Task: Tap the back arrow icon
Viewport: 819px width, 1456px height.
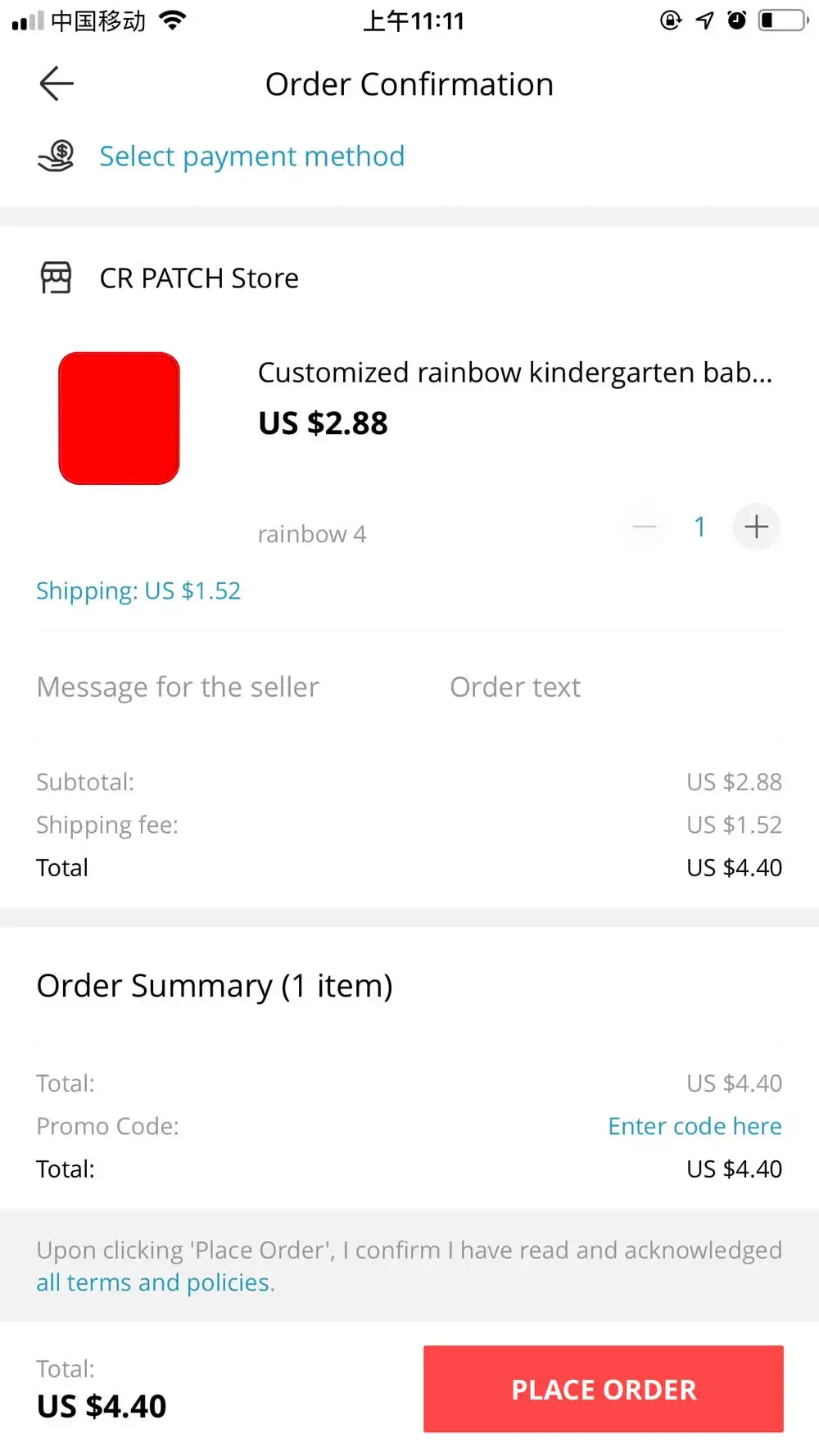Action: pyautogui.click(x=57, y=84)
